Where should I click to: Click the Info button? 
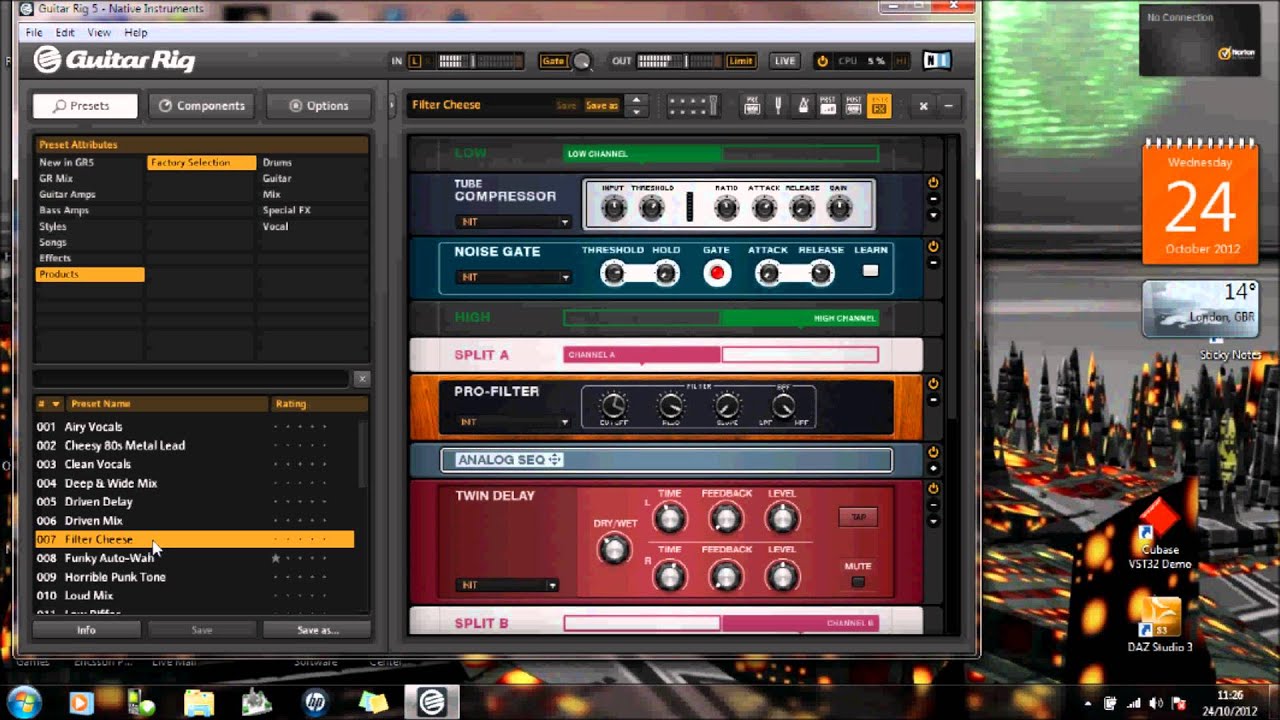click(x=86, y=630)
